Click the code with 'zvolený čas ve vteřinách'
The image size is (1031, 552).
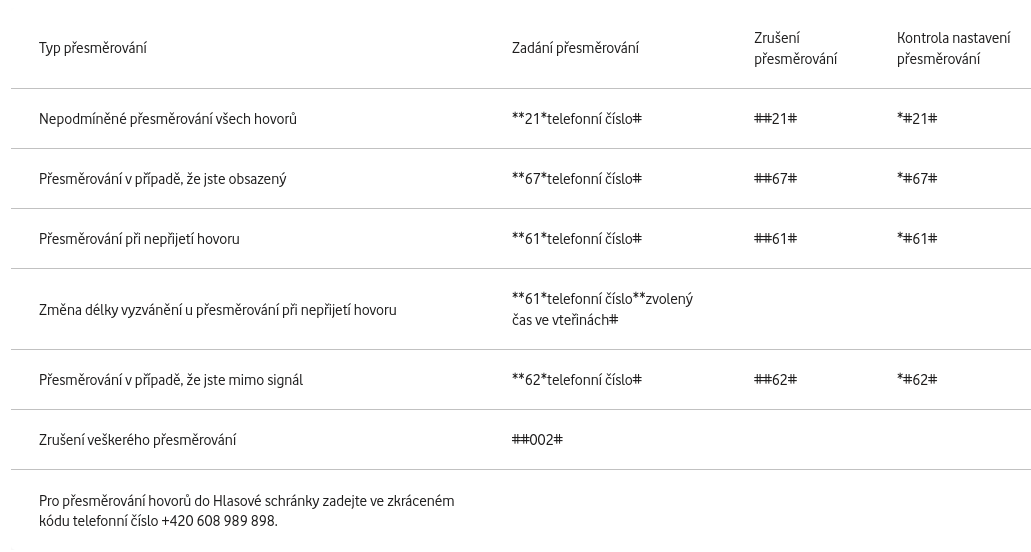[x=602, y=310]
